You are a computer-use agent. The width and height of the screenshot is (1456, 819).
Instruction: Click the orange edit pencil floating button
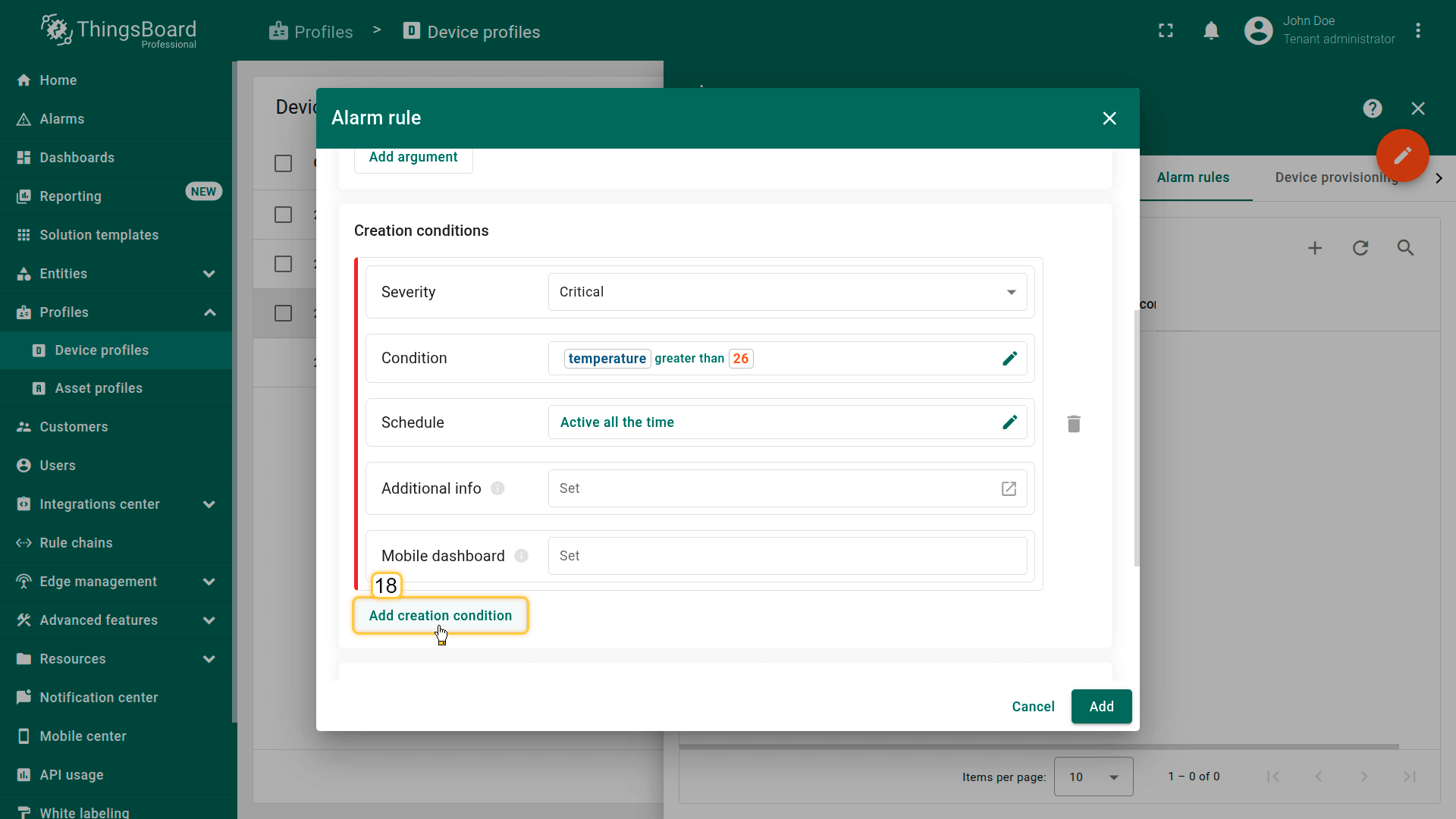coord(1402,155)
